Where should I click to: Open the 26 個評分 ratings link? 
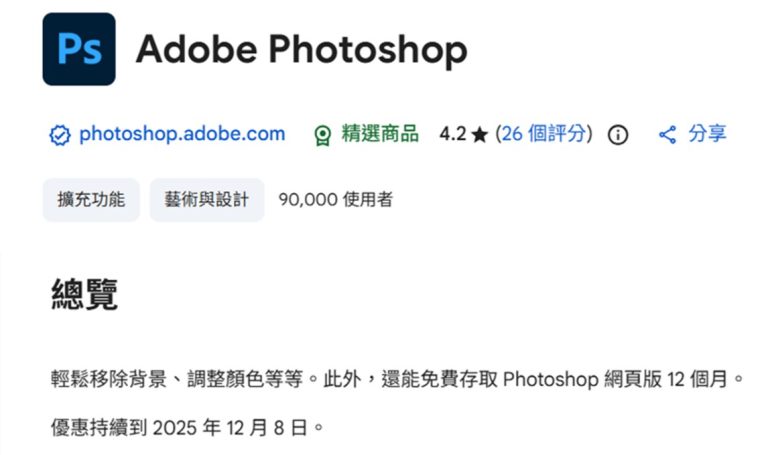point(545,134)
